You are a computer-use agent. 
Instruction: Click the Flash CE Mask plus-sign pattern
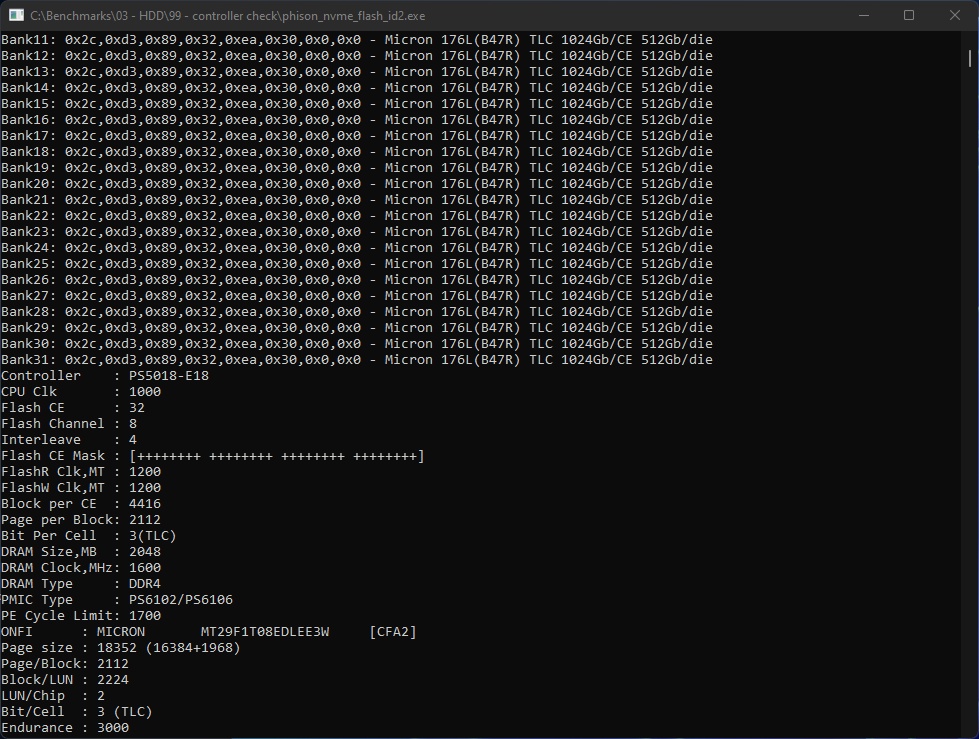(x=277, y=456)
